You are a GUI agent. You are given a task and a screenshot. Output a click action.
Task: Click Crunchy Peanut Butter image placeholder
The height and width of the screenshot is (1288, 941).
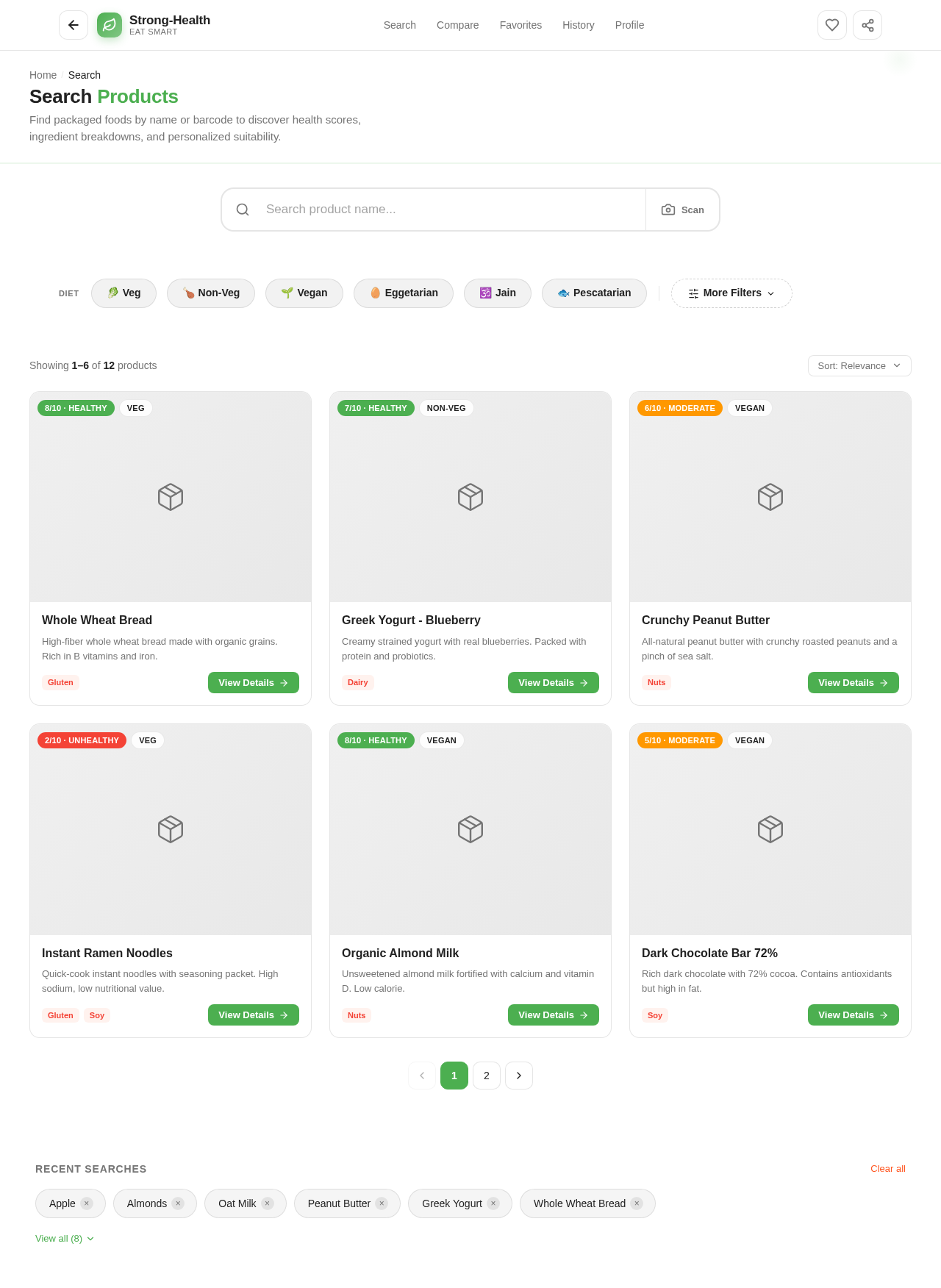(x=770, y=497)
